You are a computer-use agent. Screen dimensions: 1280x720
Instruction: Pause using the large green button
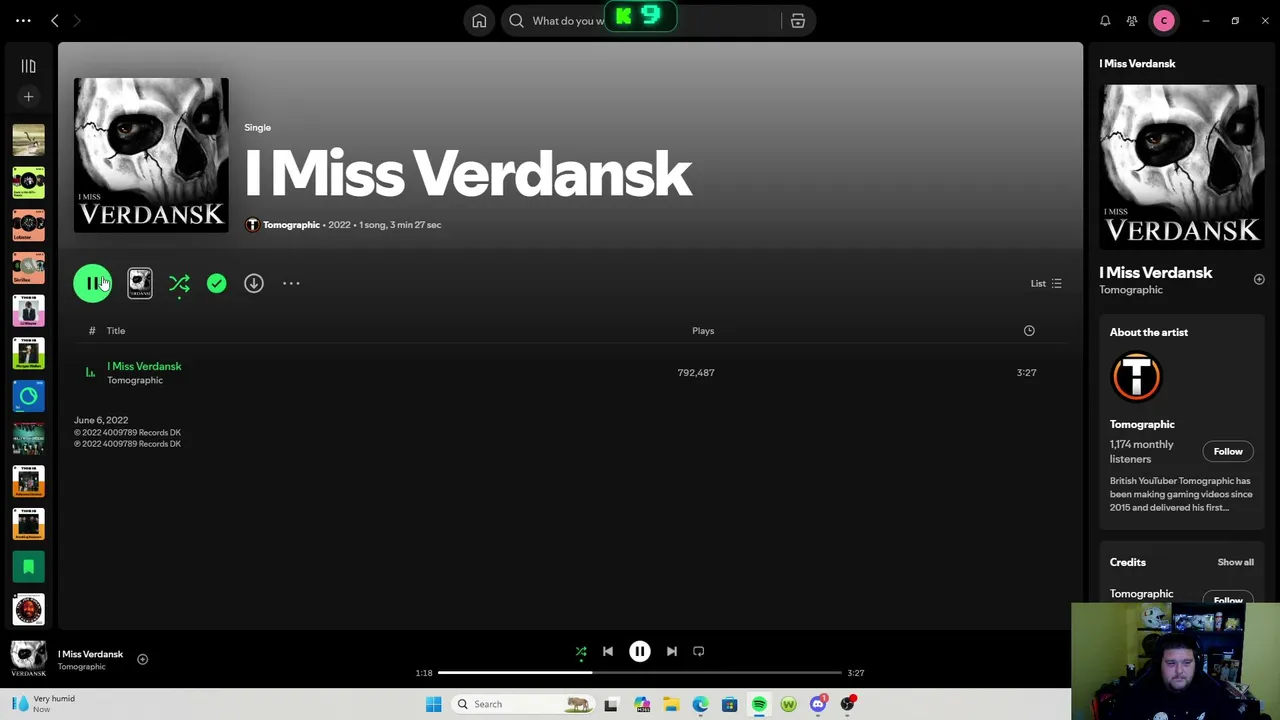pos(92,283)
